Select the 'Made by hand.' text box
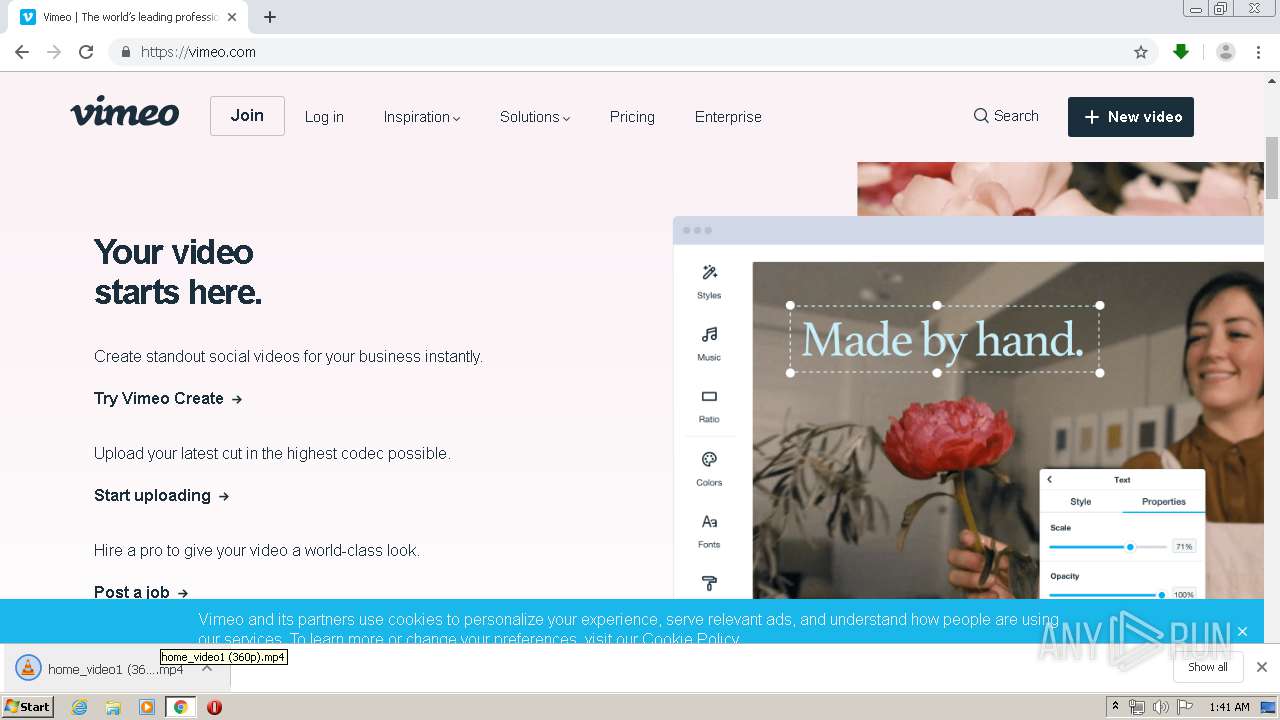The height and width of the screenshot is (720, 1280). 944,339
